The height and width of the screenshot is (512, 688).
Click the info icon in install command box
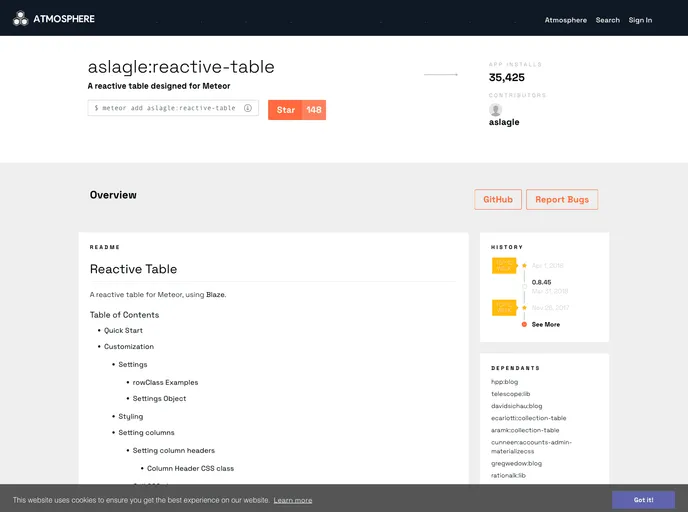(x=248, y=108)
